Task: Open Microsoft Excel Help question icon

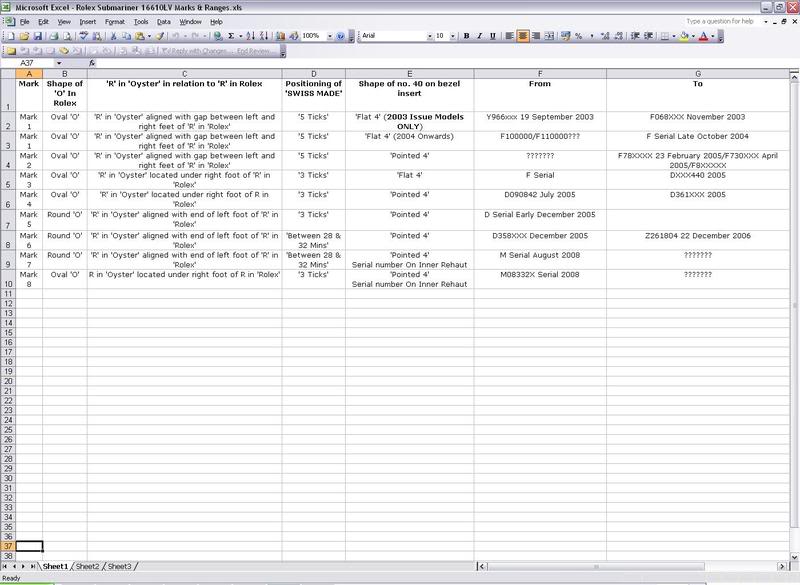Action: click(341, 36)
